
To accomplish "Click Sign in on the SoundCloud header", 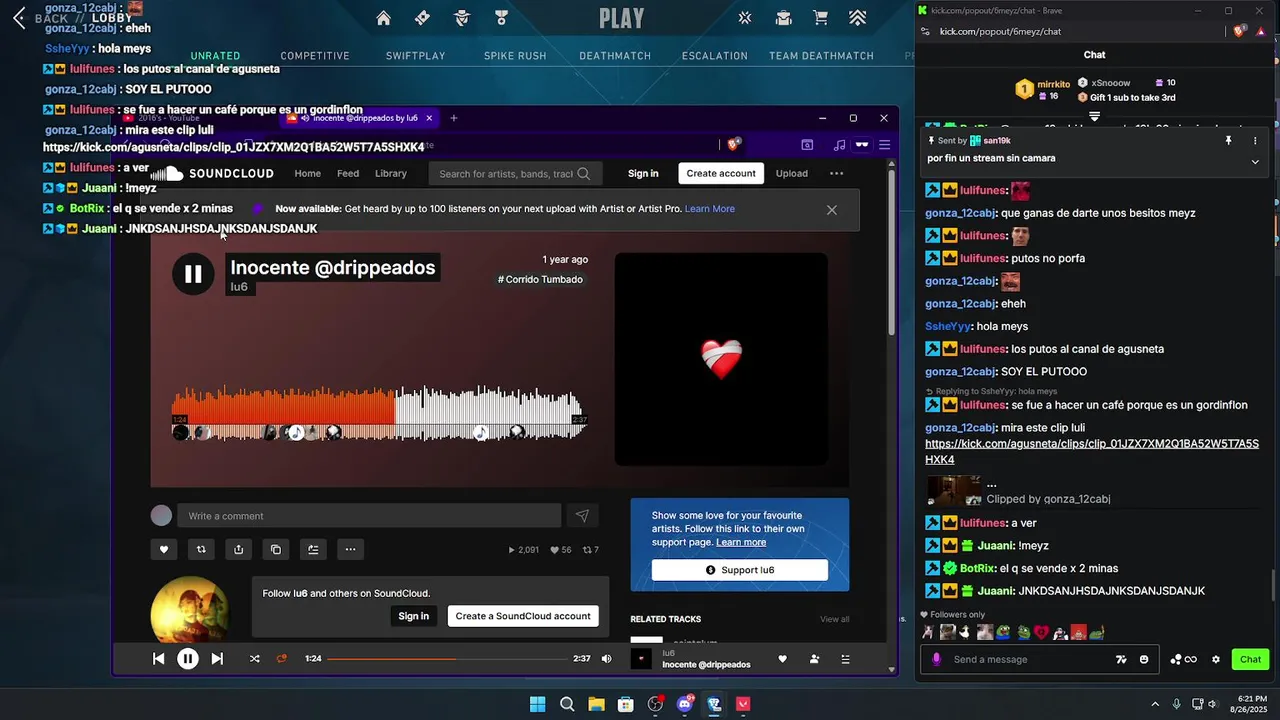I will 643,173.
